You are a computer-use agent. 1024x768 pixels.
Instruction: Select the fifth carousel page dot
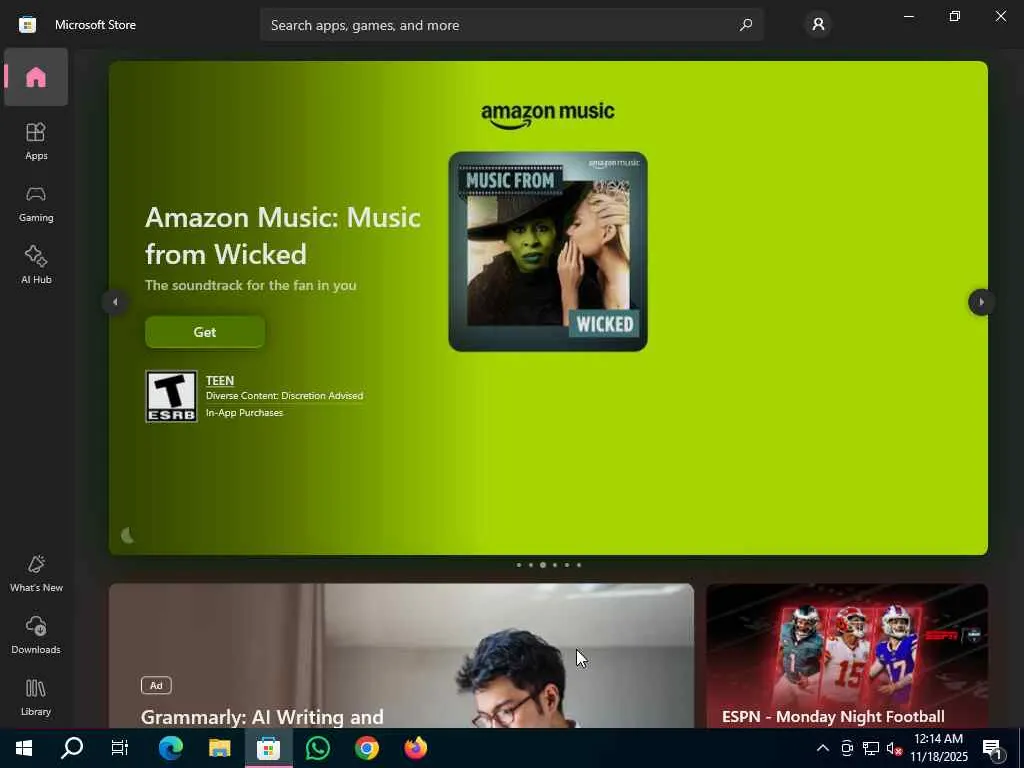point(566,565)
